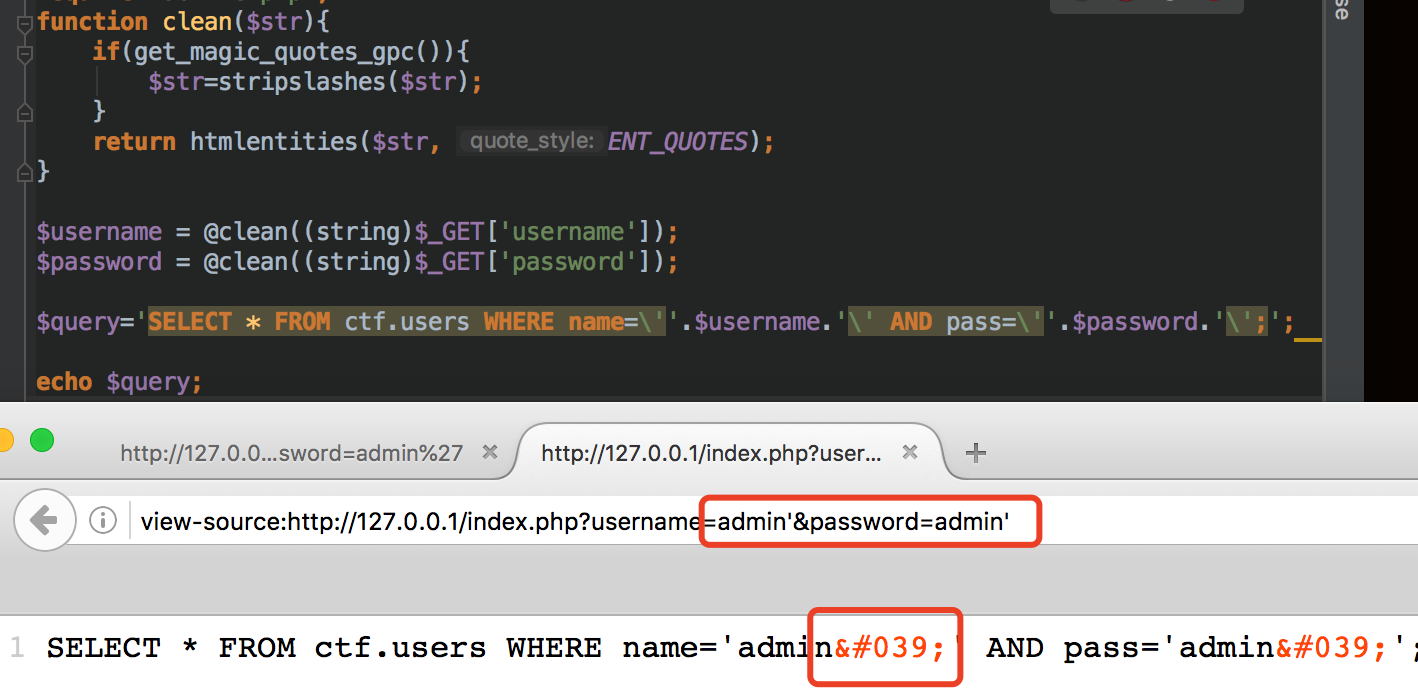The width and height of the screenshot is (1418, 690).
Task: Click the yellow minimize window button
Action: click(3, 440)
